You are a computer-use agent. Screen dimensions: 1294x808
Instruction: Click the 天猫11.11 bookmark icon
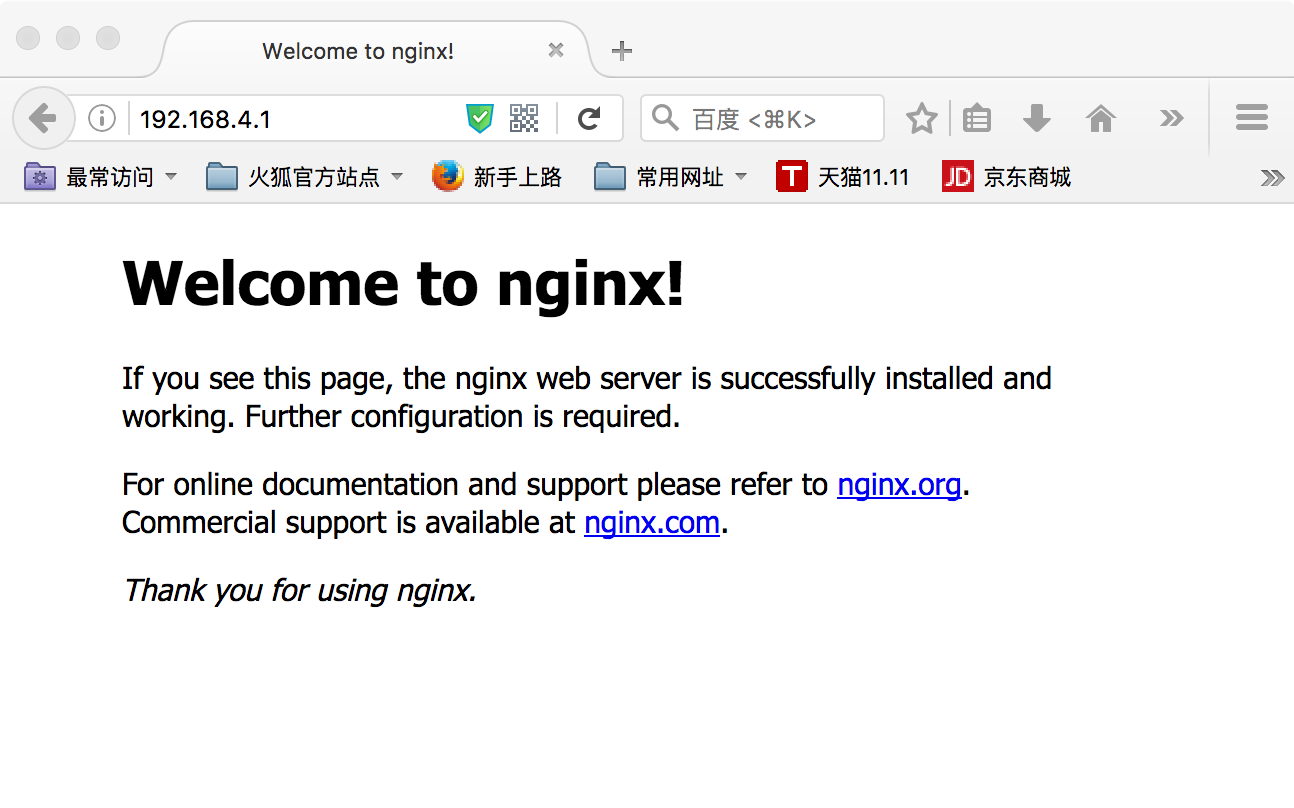(x=791, y=176)
